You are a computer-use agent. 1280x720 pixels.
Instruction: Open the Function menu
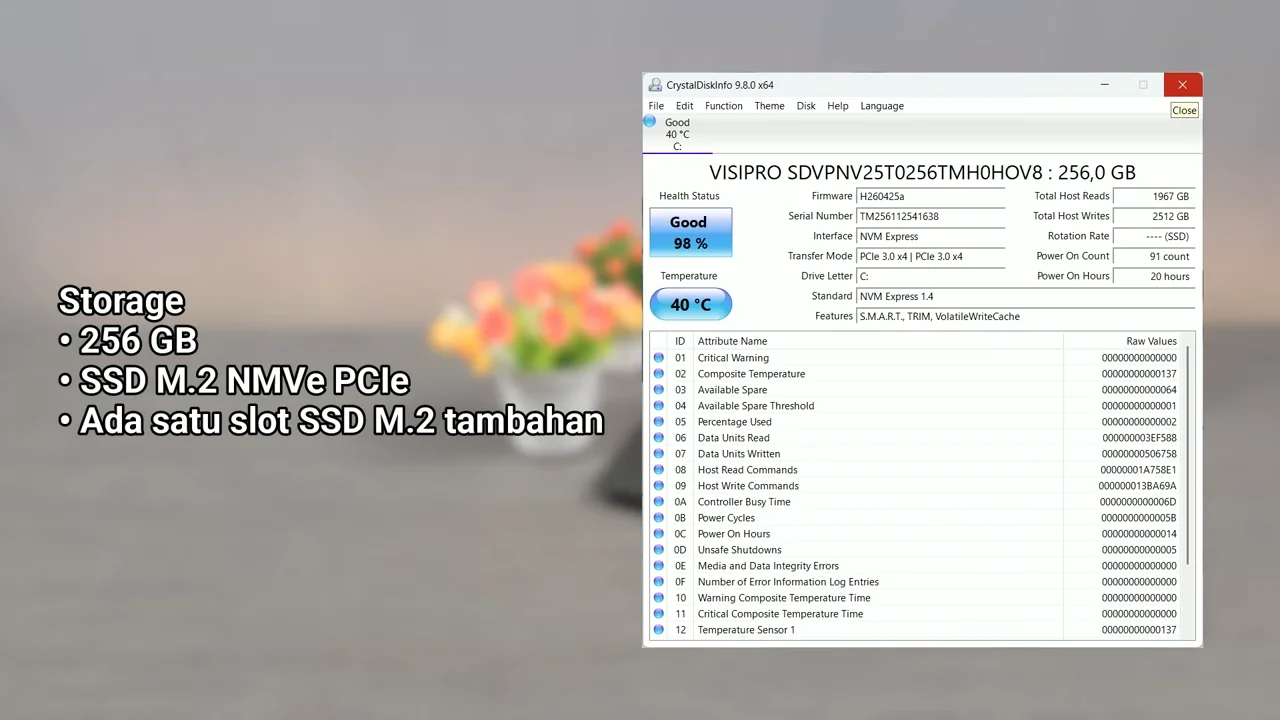pyautogui.click(x=724, y=106)
